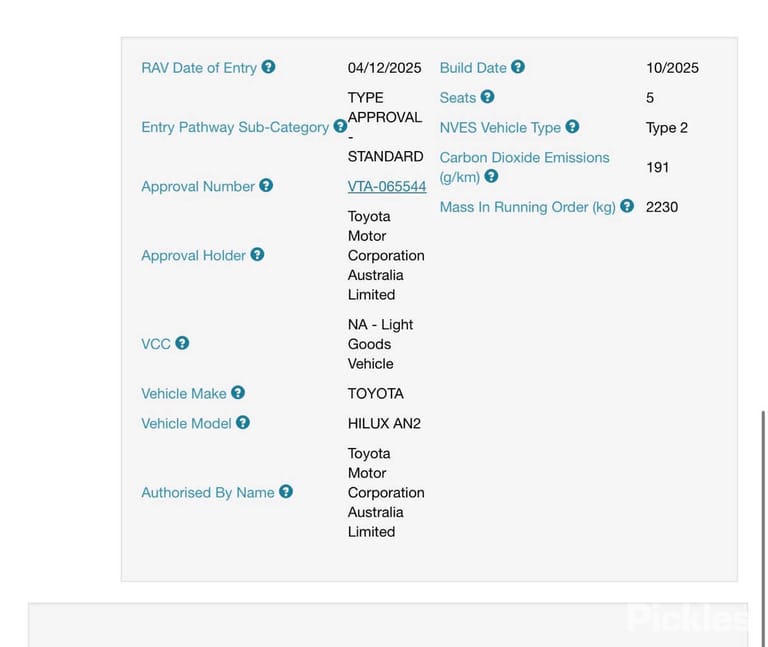Screen dimensions: 768x647
Task: Click the Entry Pathway Sub-Category label
Action: [235, 127]
